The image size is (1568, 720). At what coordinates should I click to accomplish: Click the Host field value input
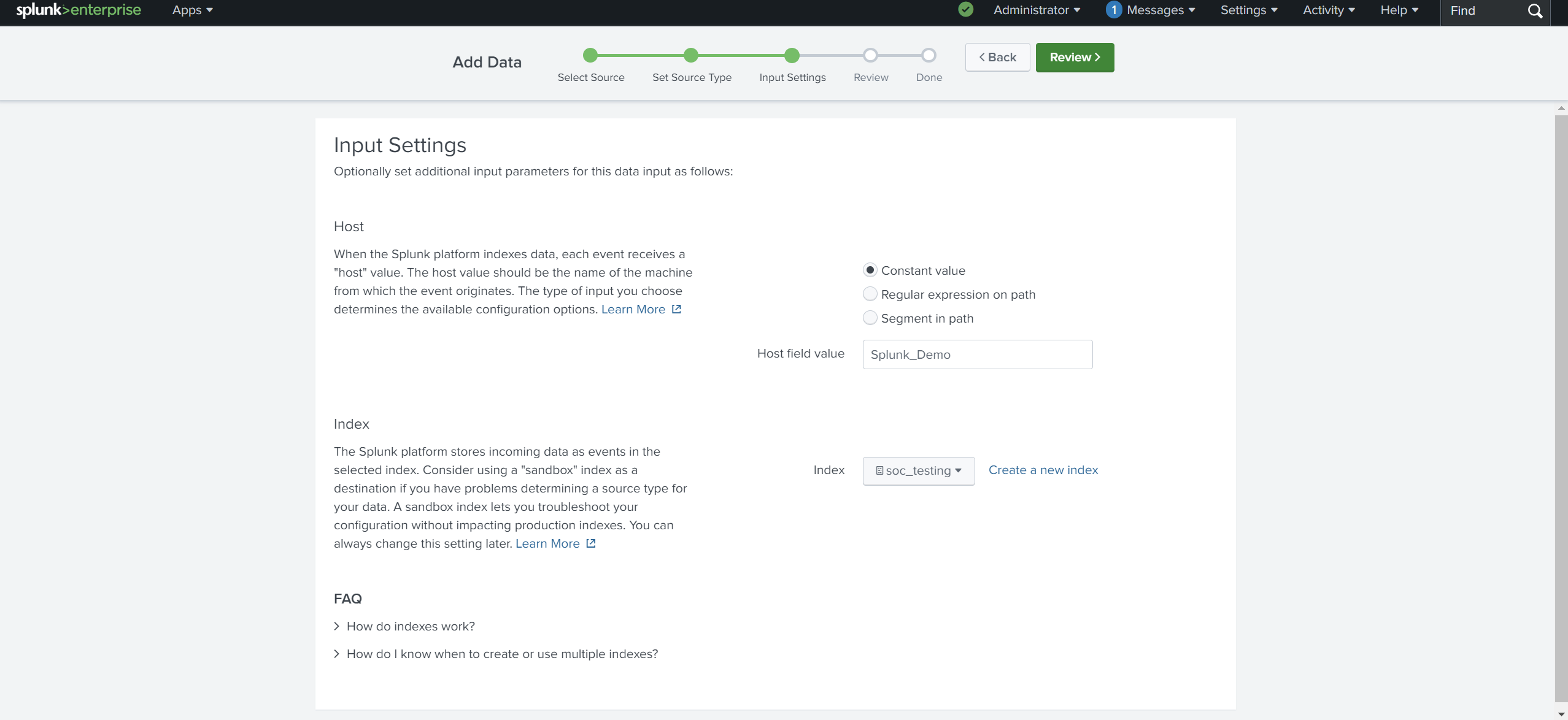(x=977, y=354)
